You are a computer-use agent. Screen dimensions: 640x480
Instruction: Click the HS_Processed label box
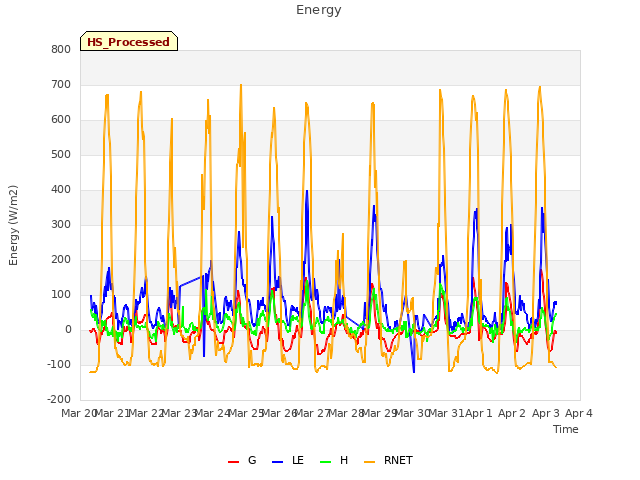coord(129,41)
